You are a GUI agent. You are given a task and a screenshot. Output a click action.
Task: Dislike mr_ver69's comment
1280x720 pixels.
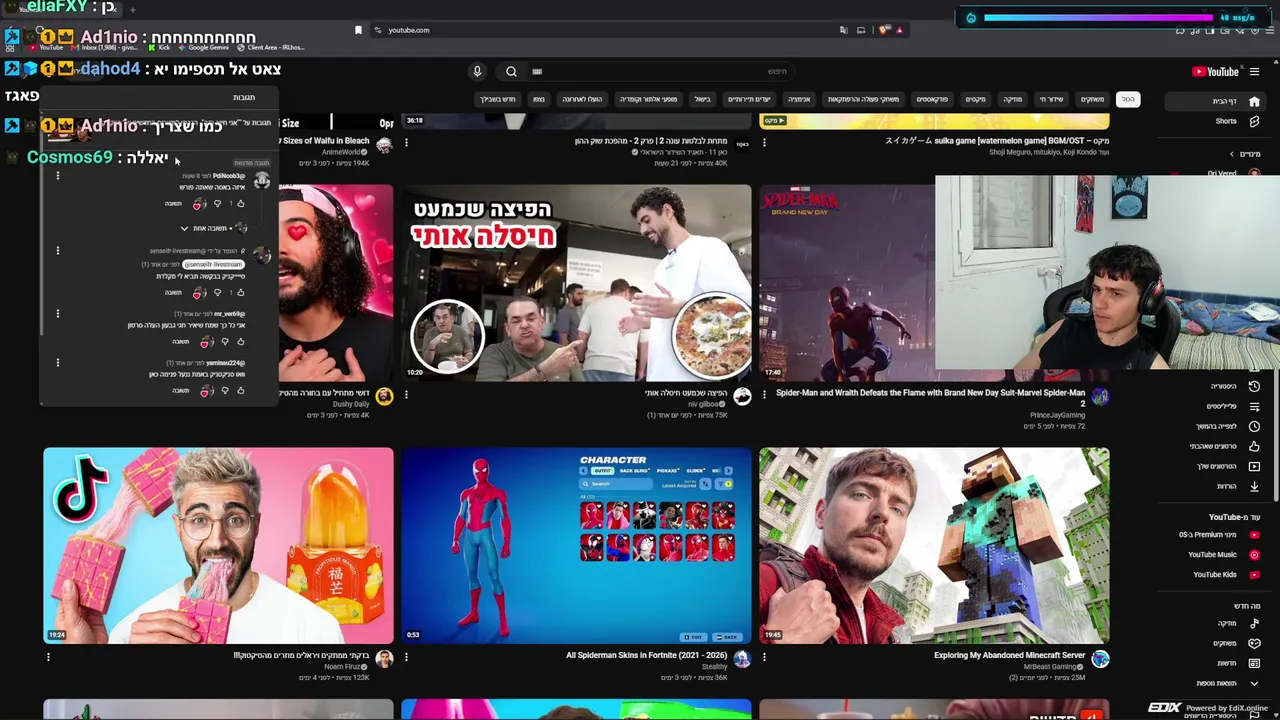(224, 342)
